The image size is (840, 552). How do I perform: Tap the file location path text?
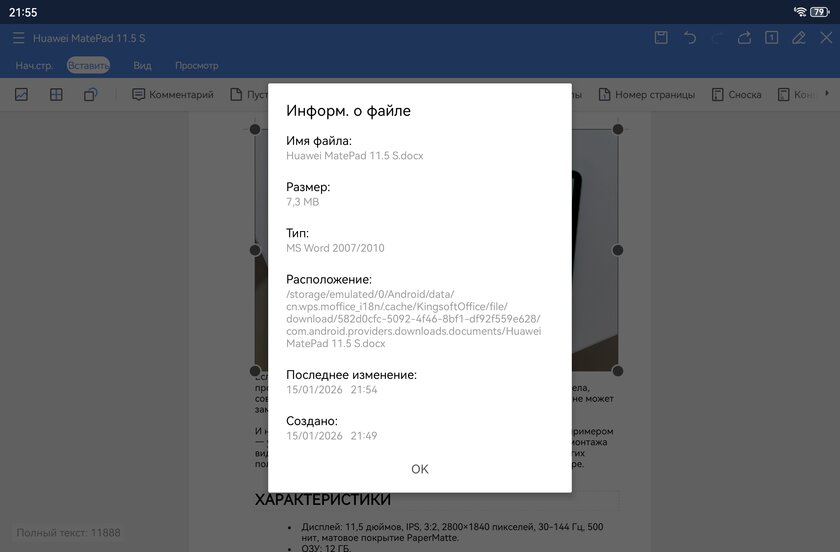(x=414, y=319)
